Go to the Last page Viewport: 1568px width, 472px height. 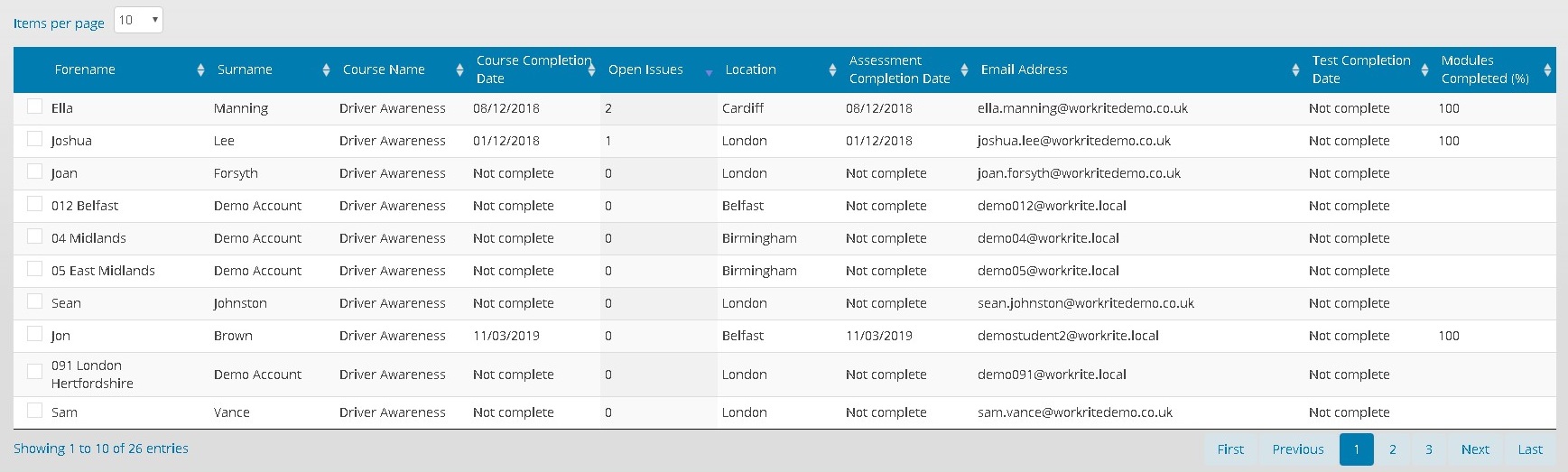[x=1530, y=449]
